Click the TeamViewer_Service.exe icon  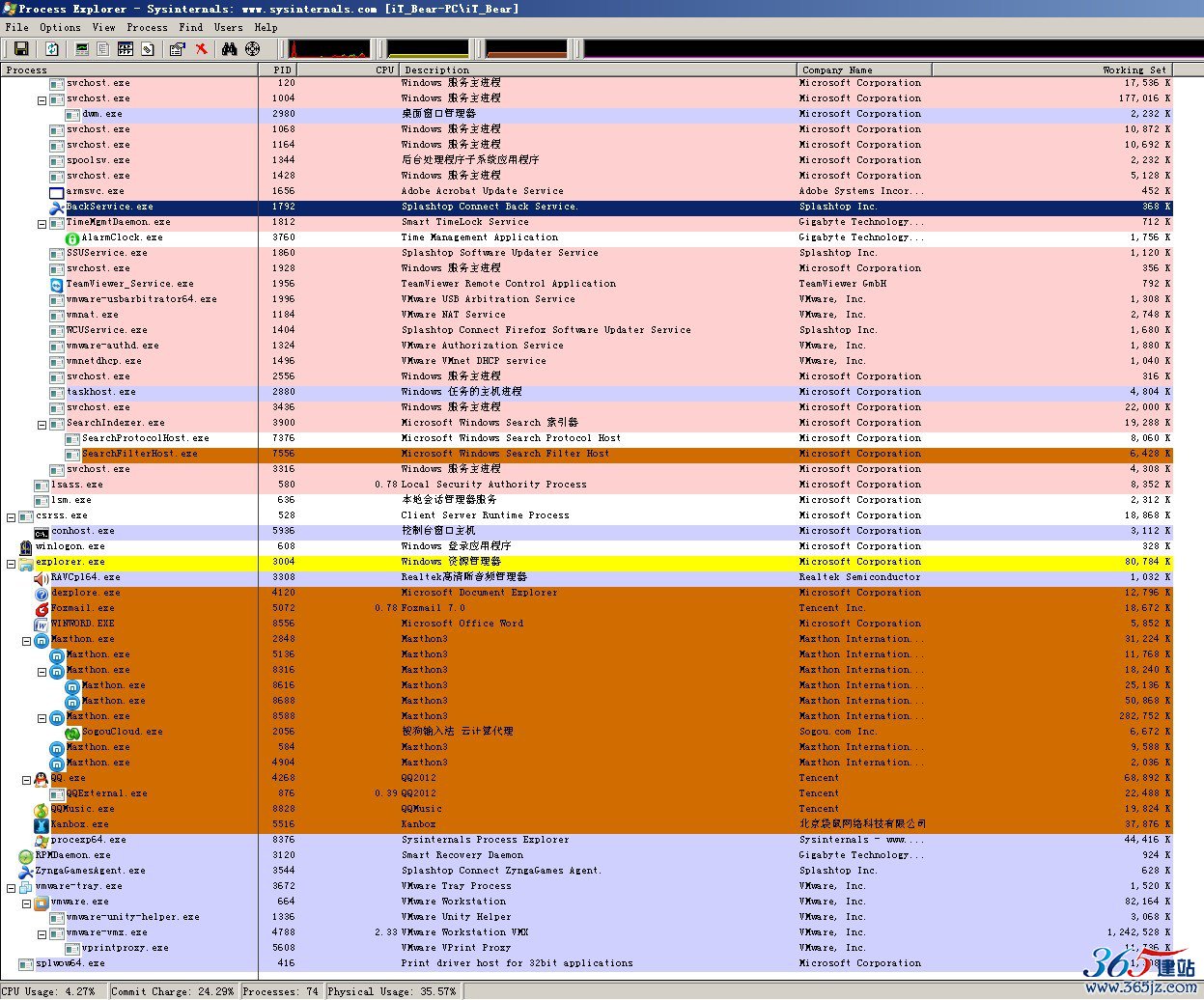(57, 284)
